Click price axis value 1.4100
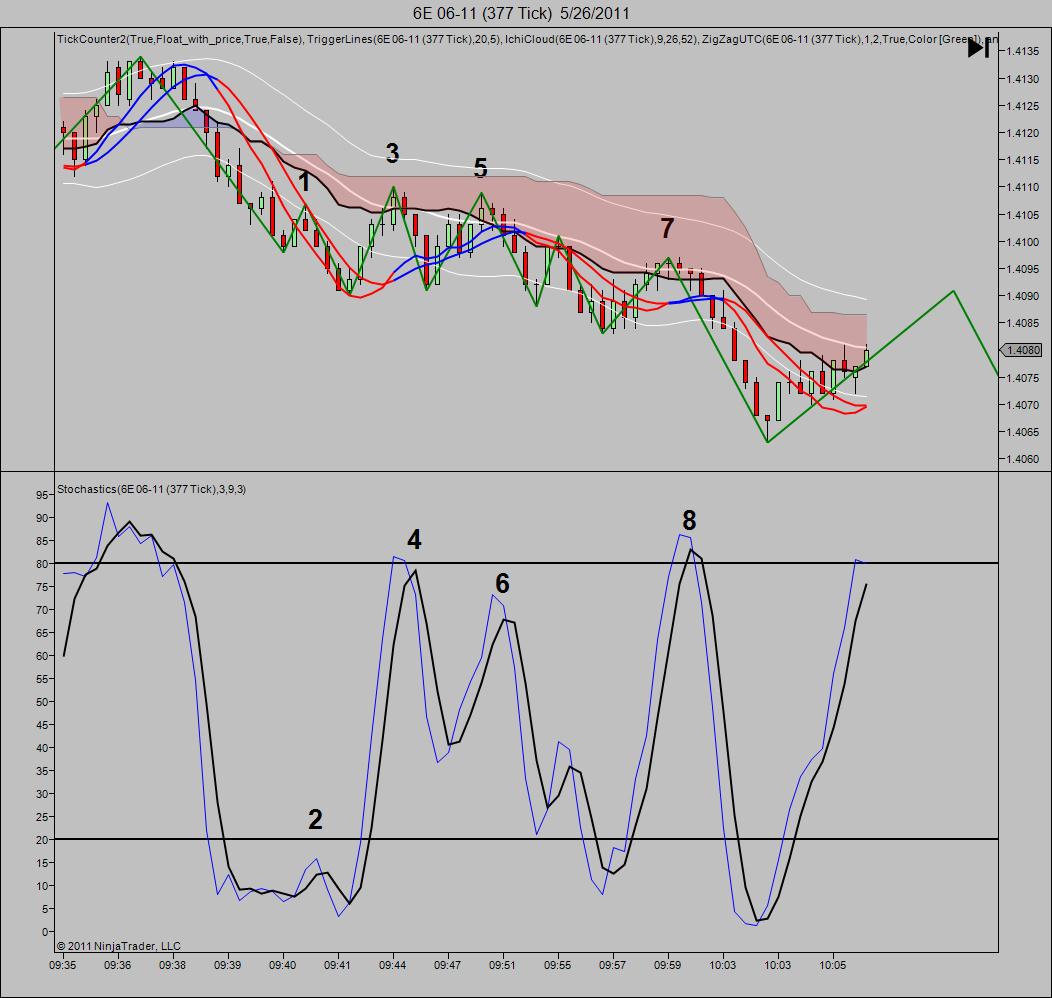This screenshot has width=1052, height=998. click(1023, 242)
